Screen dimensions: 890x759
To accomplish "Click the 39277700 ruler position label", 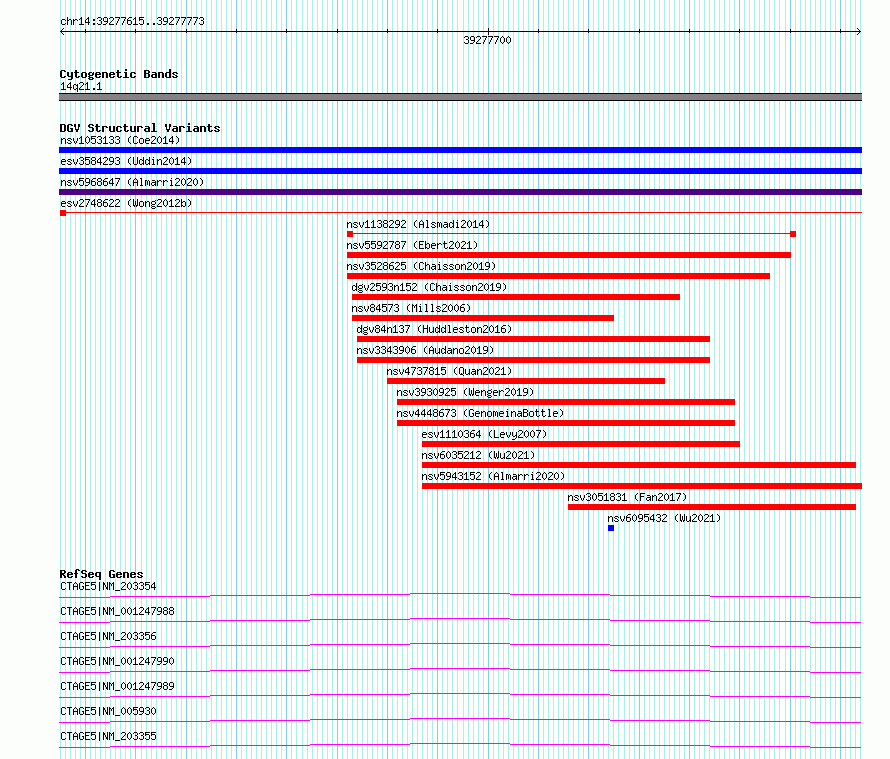I will click(x=487, y=40).
